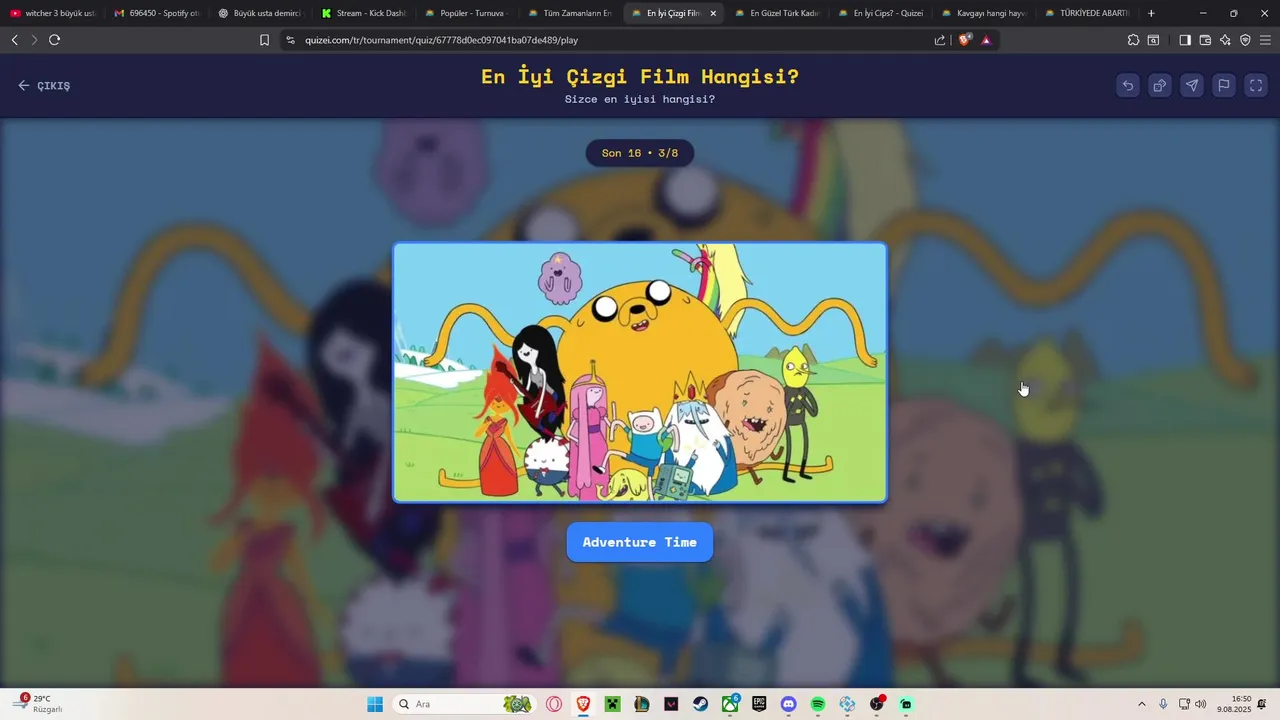Click the browser forward arrow
This screenshot has width=1280, height=720.
tap(34, 40)
